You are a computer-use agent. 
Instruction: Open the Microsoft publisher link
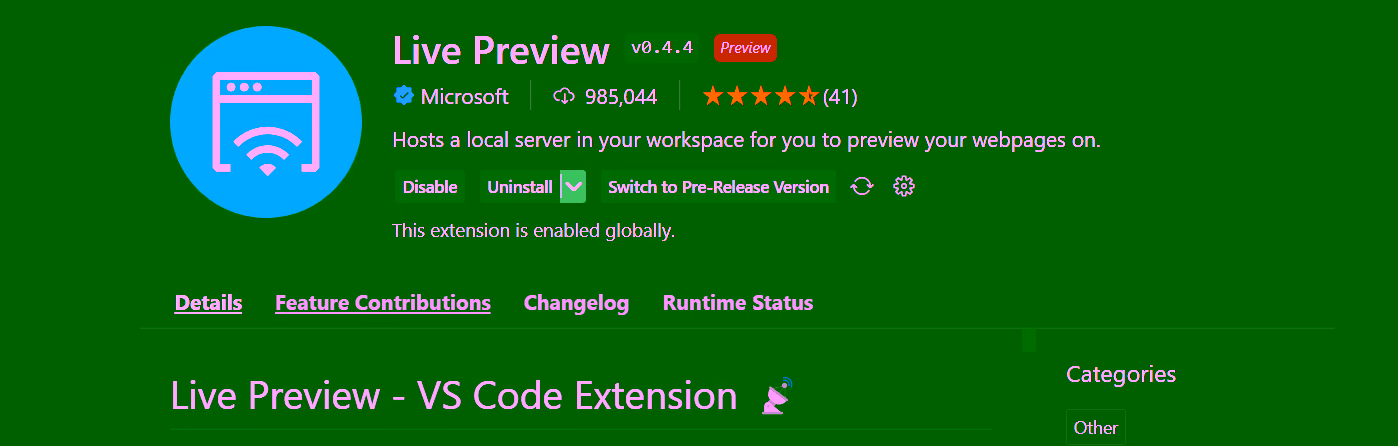[465, 96]
